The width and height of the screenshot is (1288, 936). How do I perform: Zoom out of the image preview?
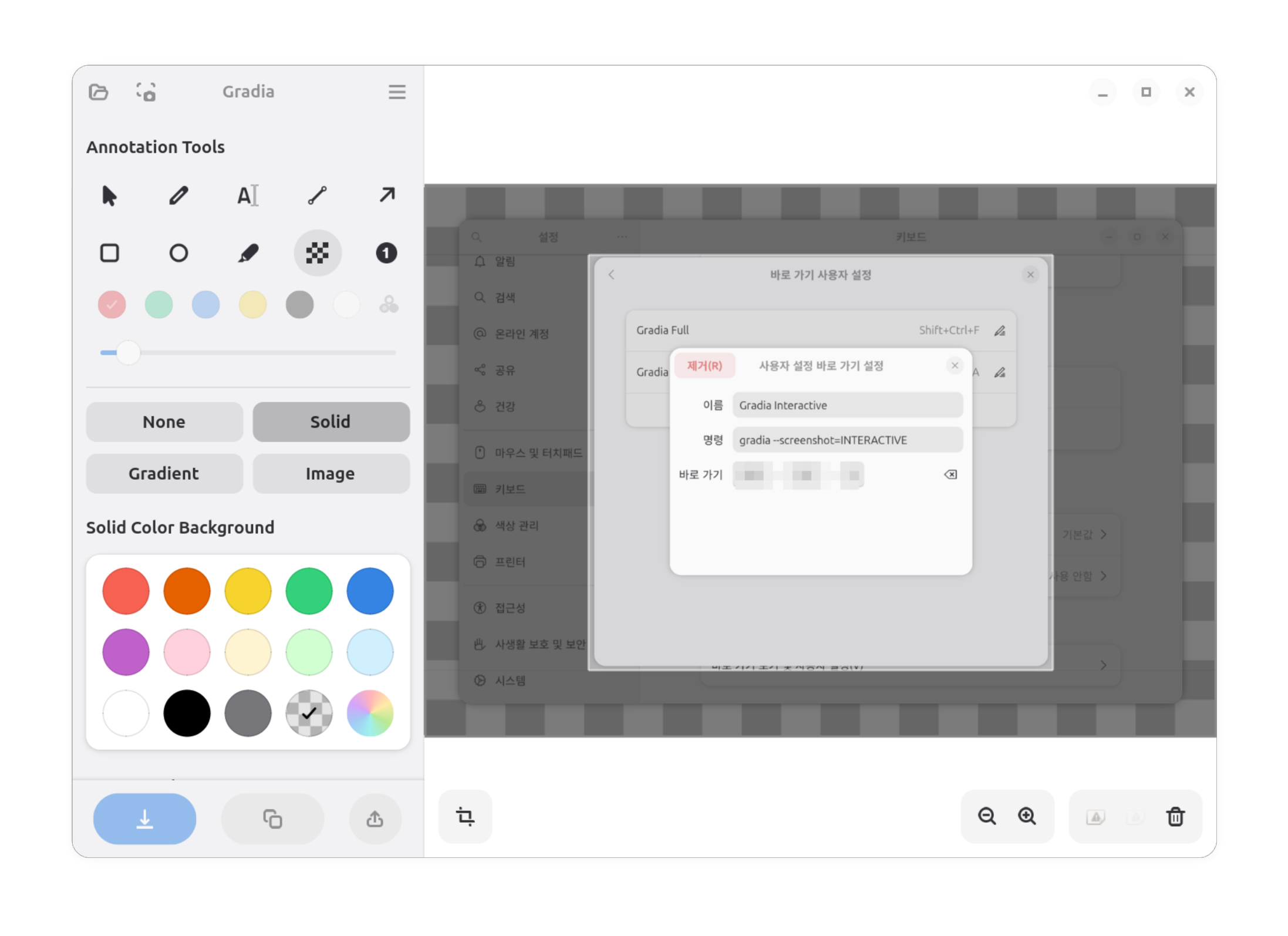click(987, 817)
